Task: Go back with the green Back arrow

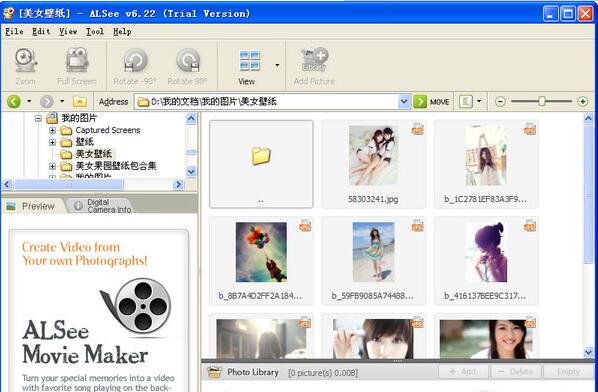Action: coord(14,101)
